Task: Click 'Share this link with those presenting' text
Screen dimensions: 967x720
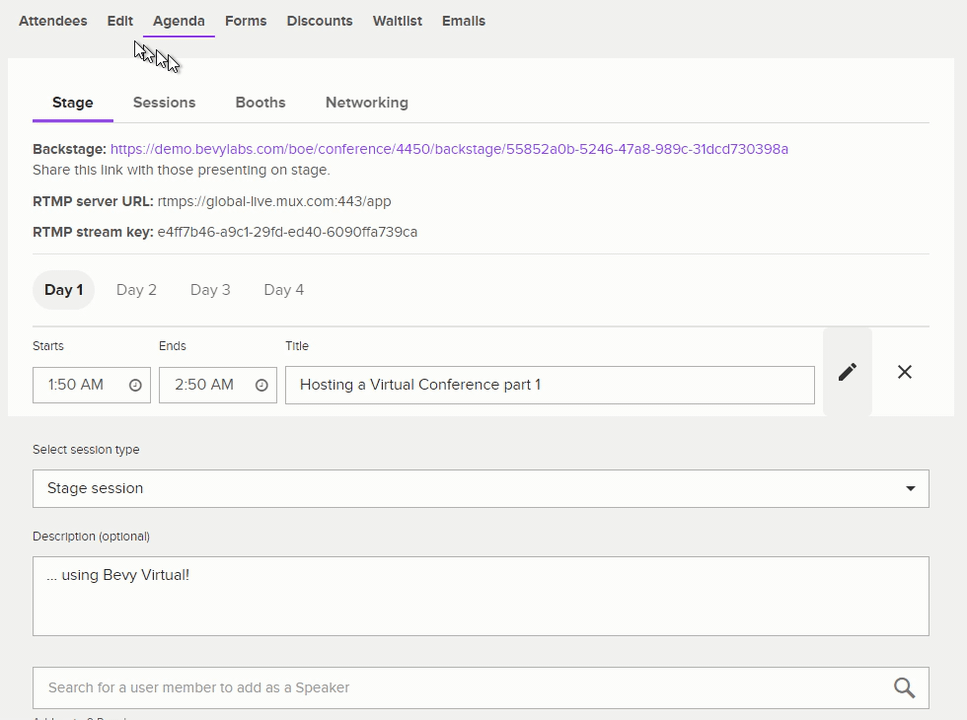Action: click(181, 170)
